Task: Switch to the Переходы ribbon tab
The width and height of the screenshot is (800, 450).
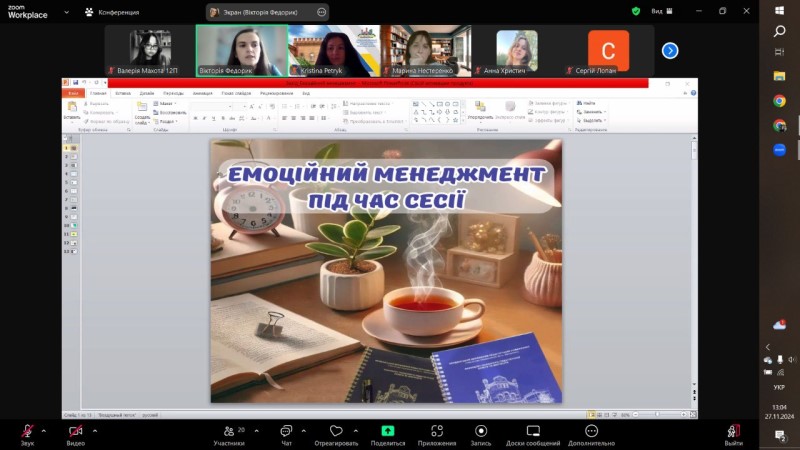Action: (x=173, y=93)
